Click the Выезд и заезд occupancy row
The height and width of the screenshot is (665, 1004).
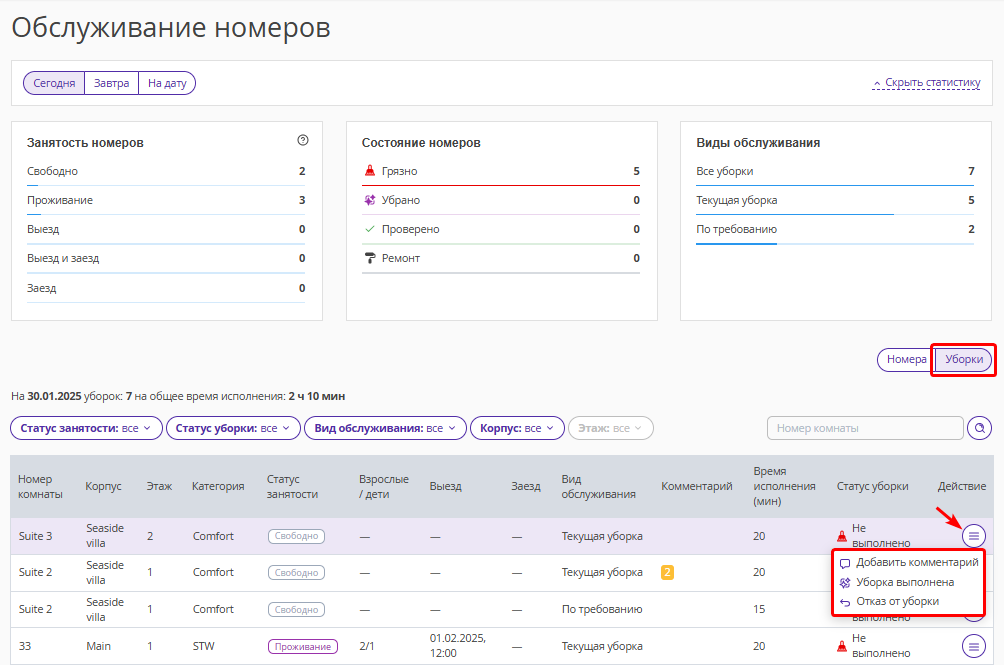click(x=166, y=259)
